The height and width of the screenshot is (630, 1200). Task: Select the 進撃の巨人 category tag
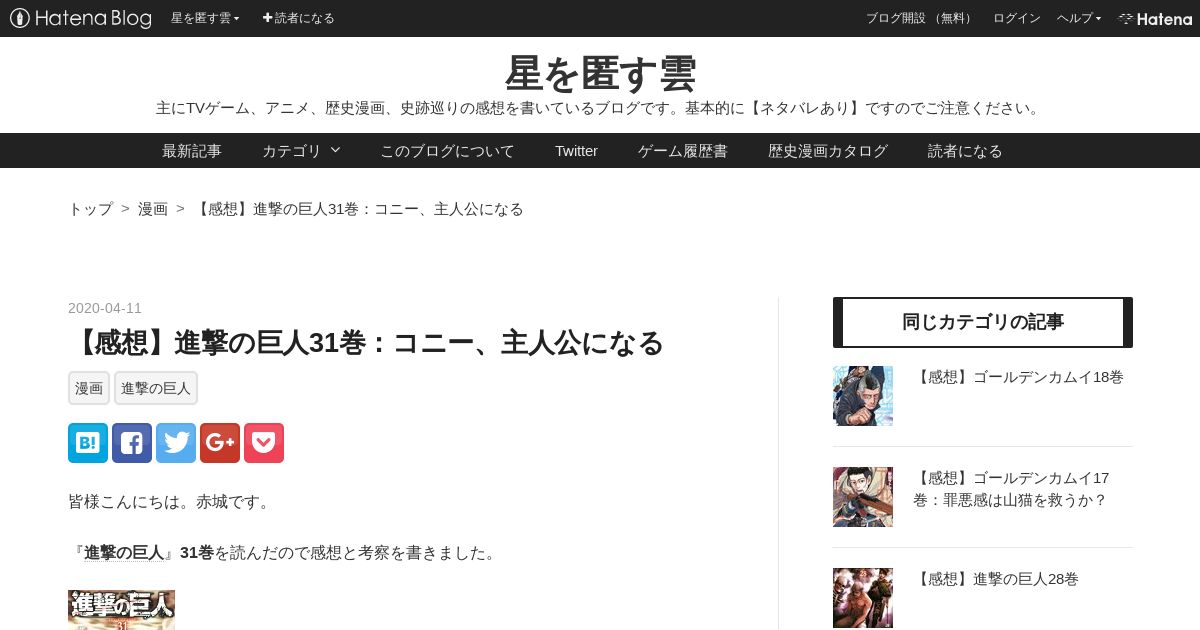coord(156,388)
